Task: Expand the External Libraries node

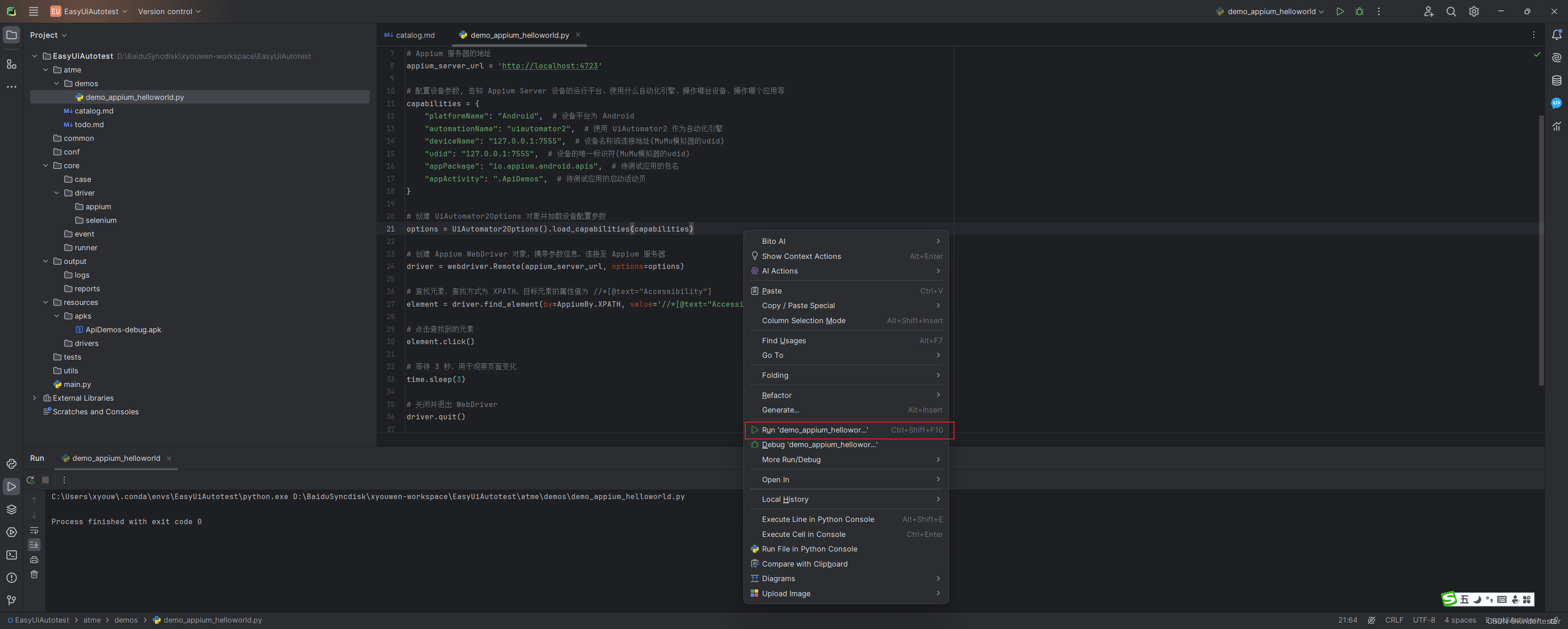Action: click(x=35, y=398)
